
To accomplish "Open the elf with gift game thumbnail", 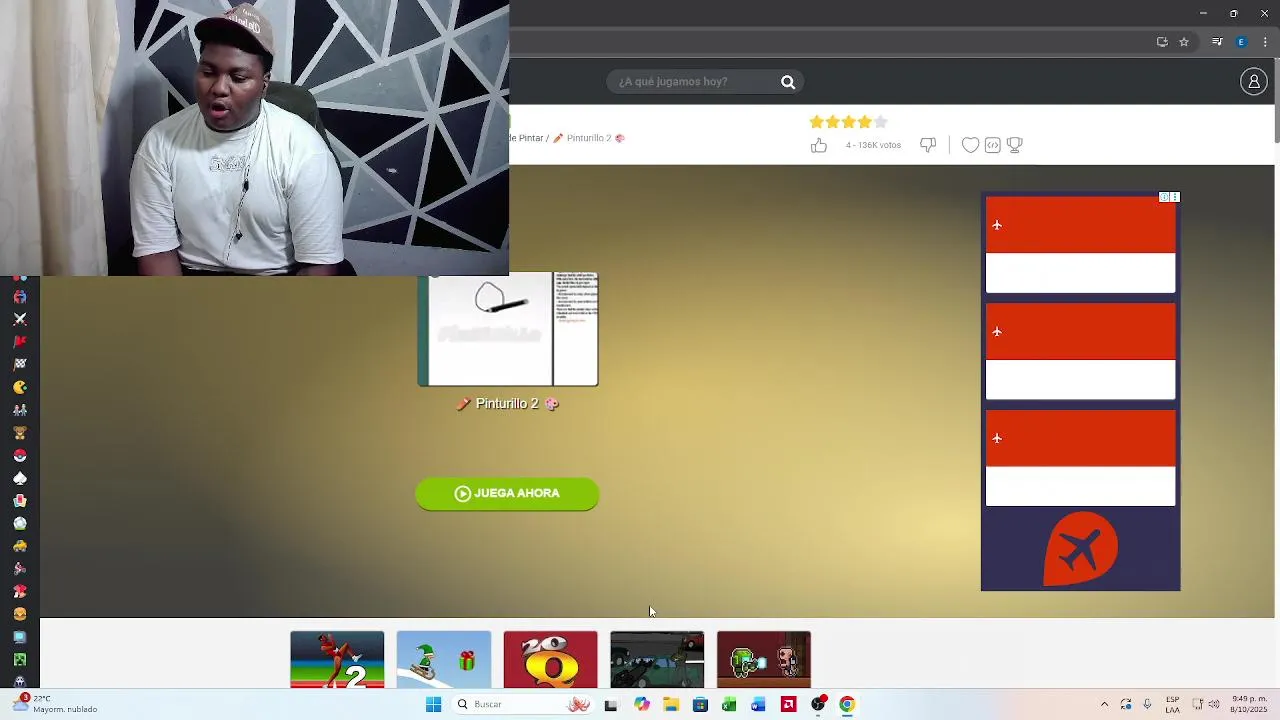I will pos(444,659).
